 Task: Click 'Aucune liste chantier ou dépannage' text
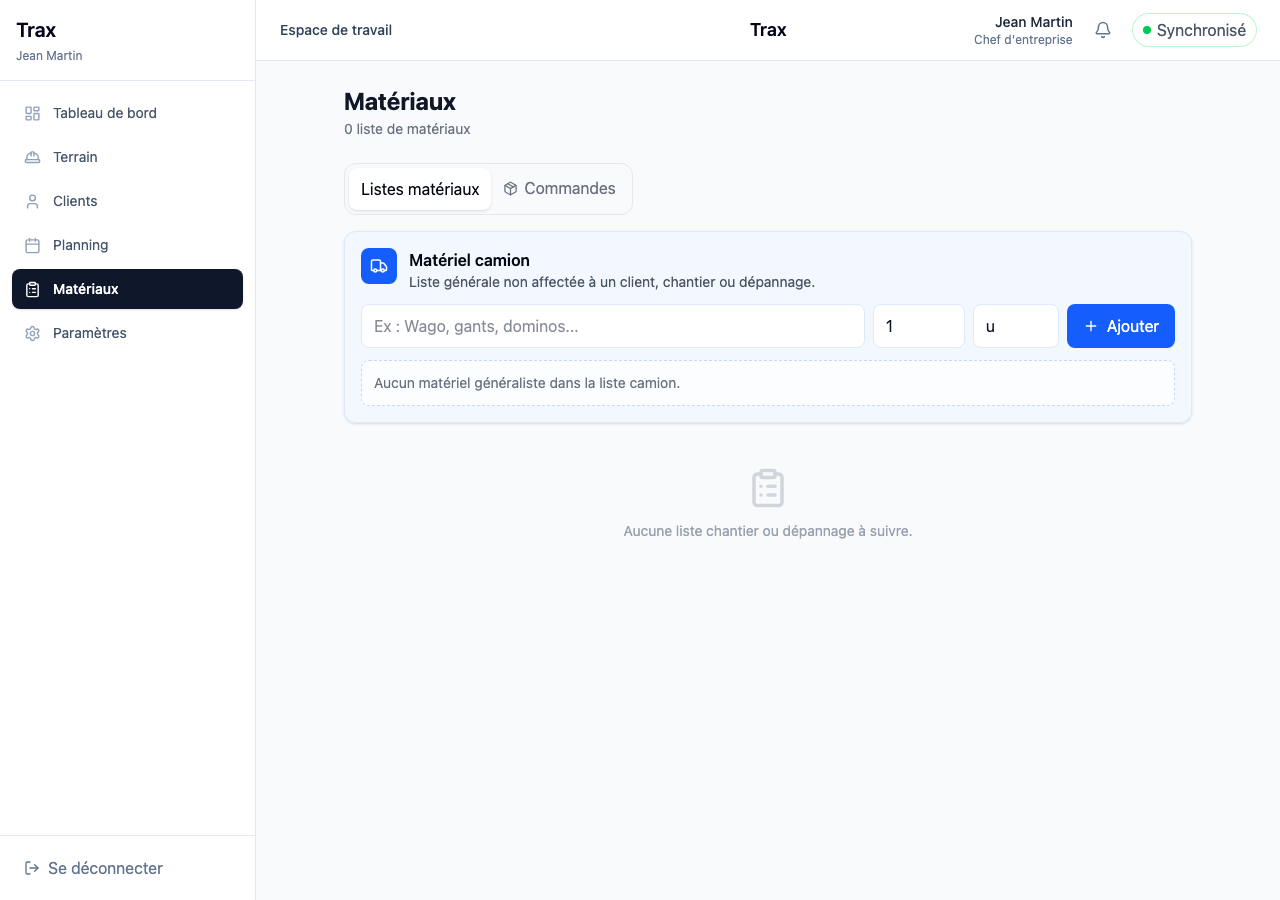[x=768, y=531]
